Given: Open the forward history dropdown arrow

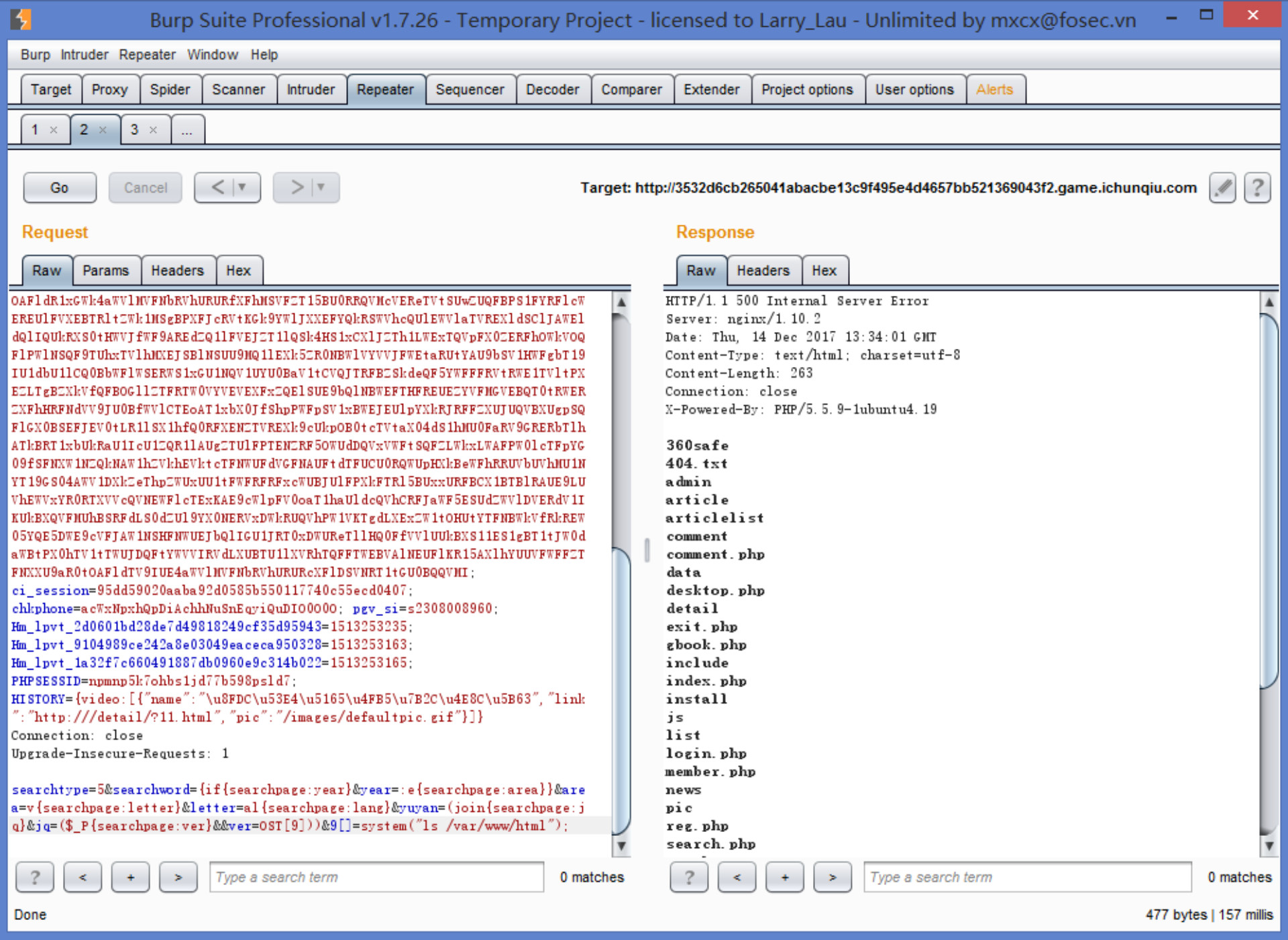Looking at the screenshot, I should tap(322, 187).
